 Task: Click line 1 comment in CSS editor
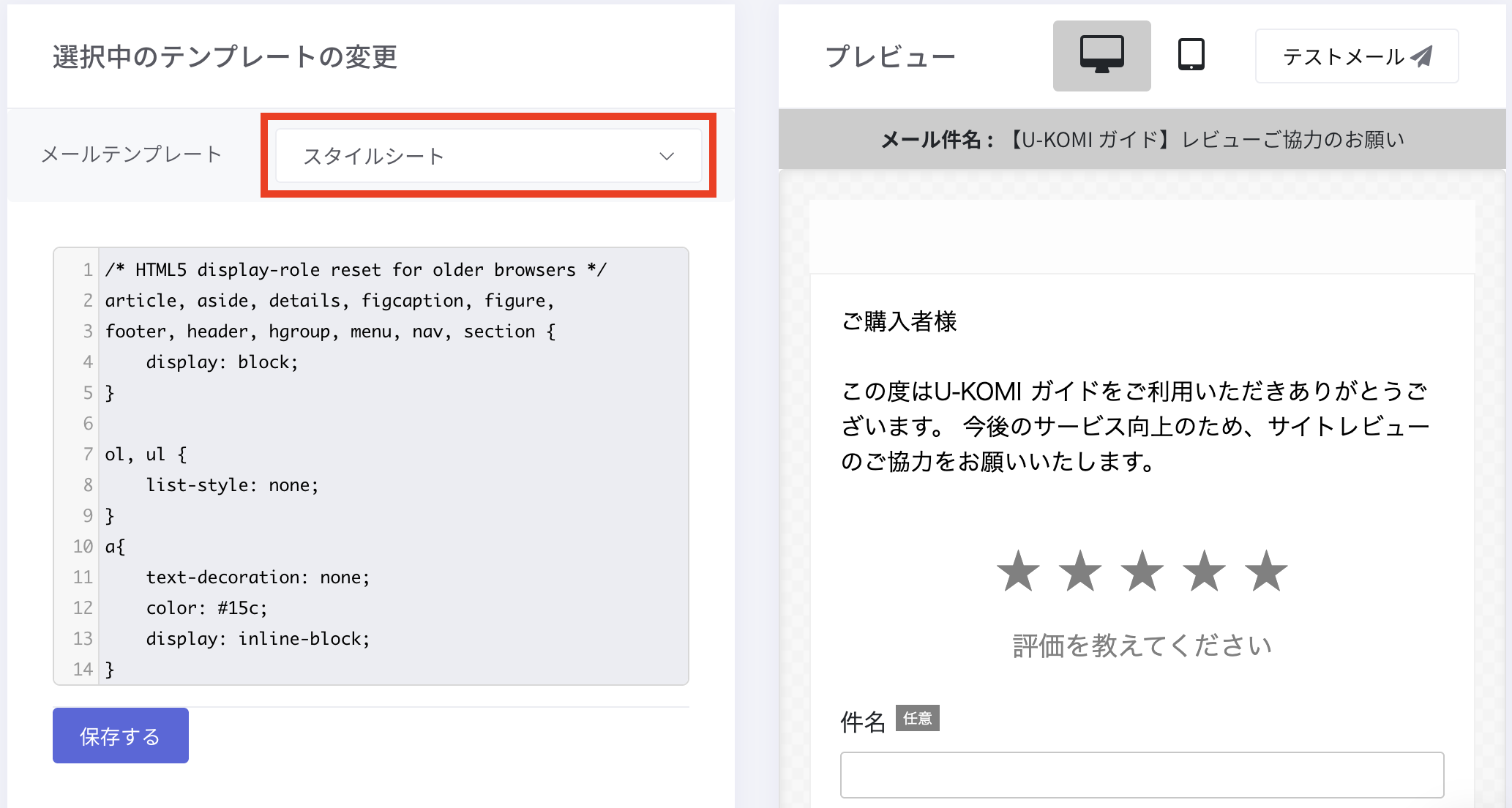tap(356, 270)
